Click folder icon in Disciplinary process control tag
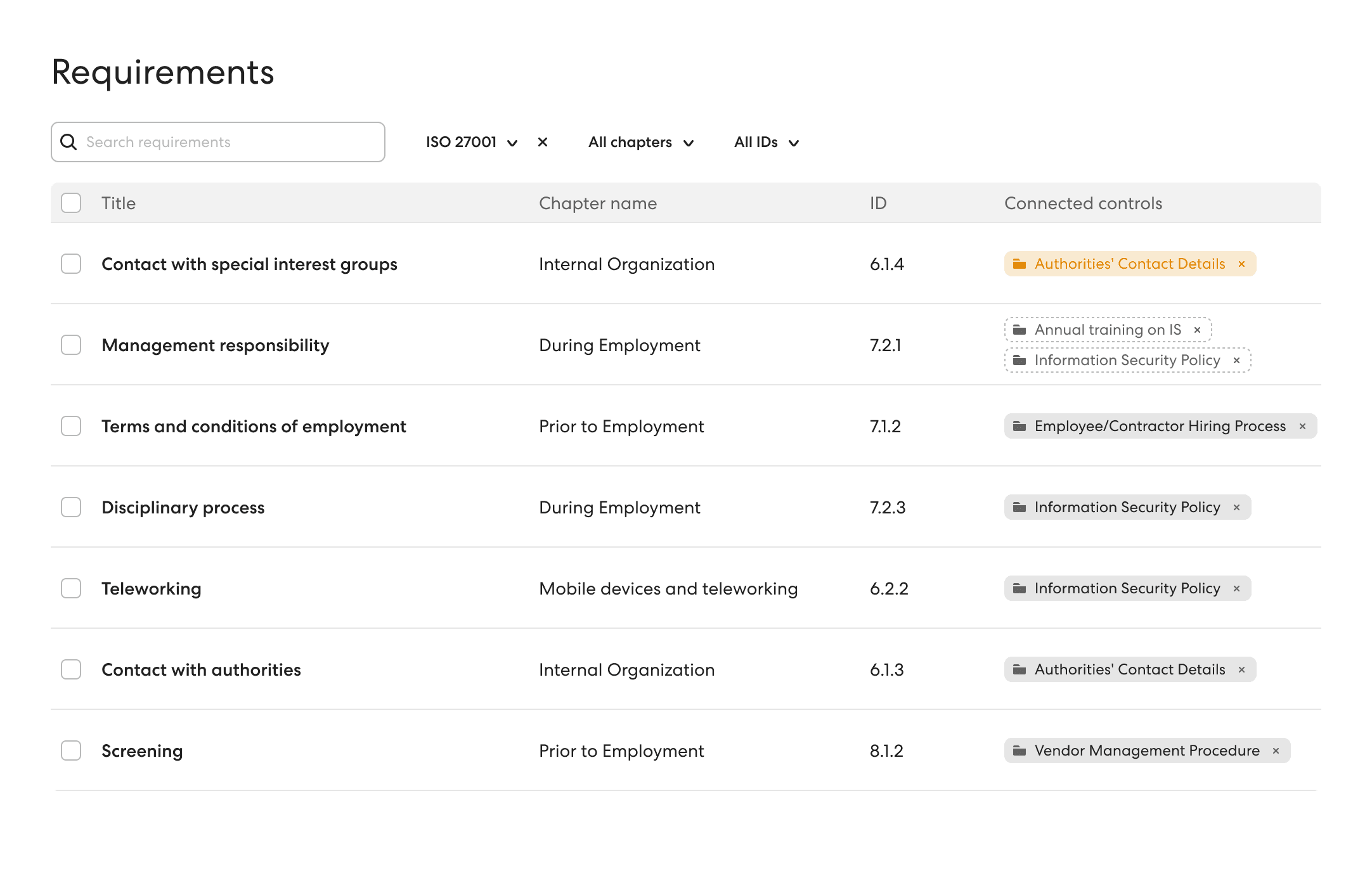Image resolution: width=1372 pixels, height=895 pixels. [x=1019, y=507]
